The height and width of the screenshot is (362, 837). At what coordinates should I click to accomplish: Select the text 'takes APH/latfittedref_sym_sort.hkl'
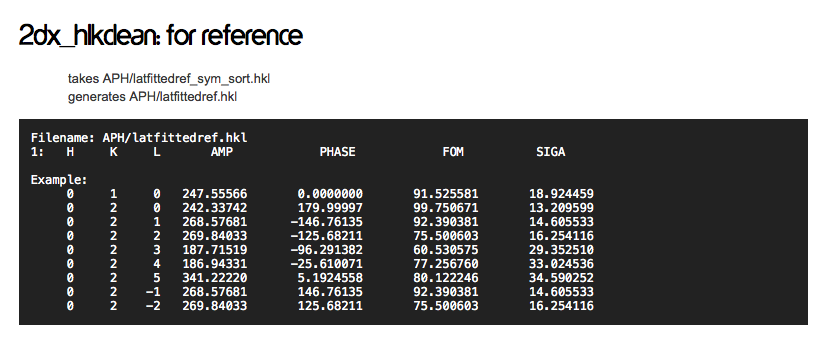tap(169, 79)
